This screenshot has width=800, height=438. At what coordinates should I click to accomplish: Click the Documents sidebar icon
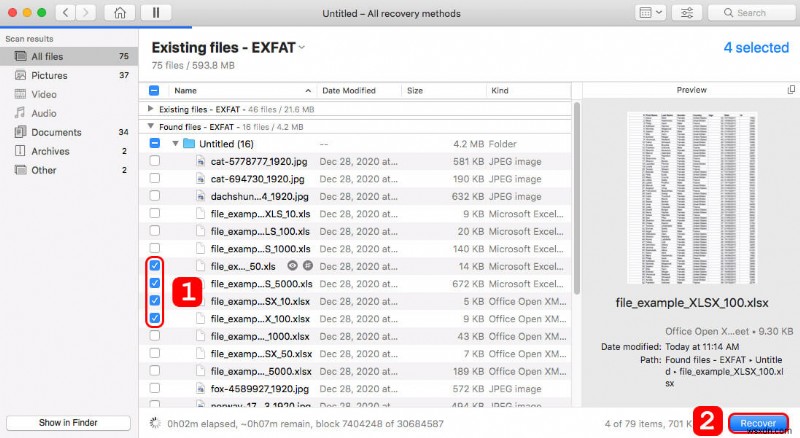pyautogui.click(x=20, y=132)
